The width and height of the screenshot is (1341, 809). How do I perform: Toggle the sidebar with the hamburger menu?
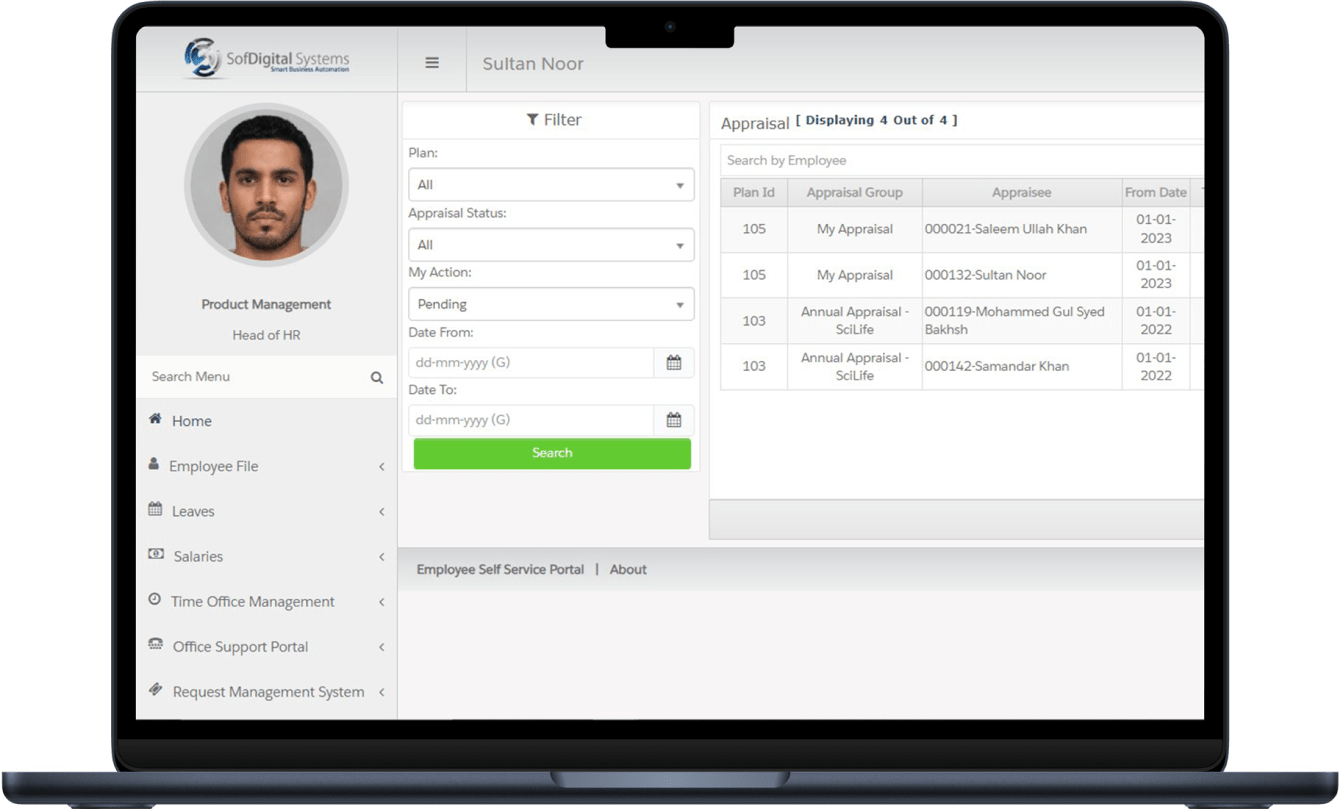pyautogui.click(x=432, y=62)
